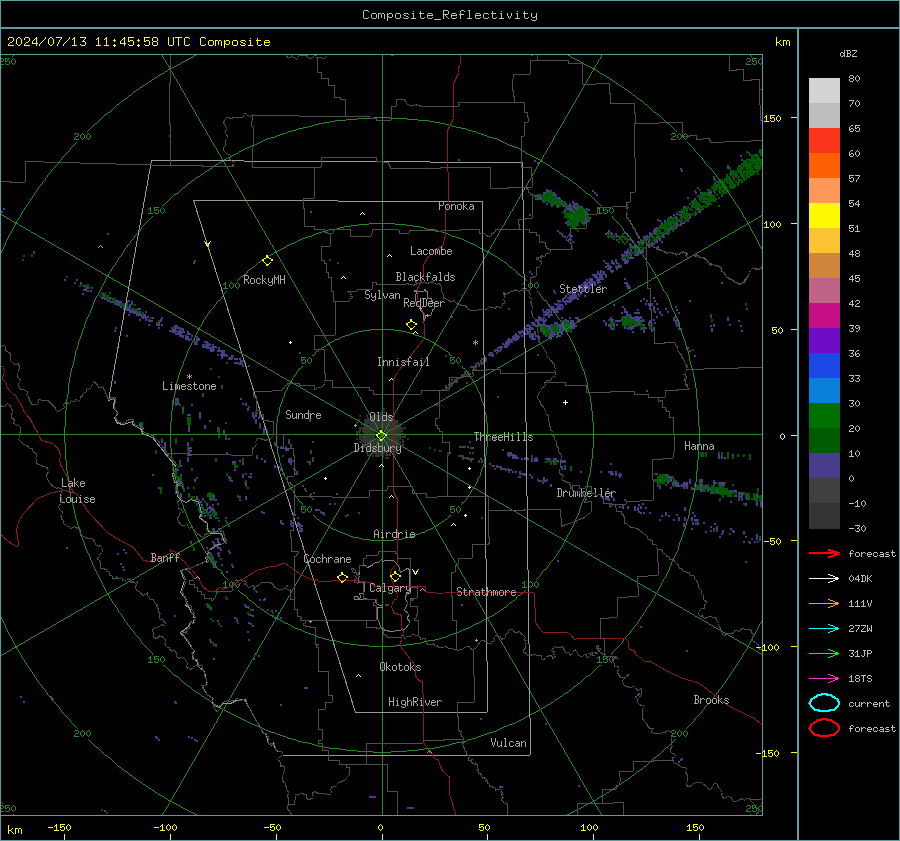The width and height of the screenshot is (900, 841).
Task: Select the Brooks city label
Action: [711, 700]
